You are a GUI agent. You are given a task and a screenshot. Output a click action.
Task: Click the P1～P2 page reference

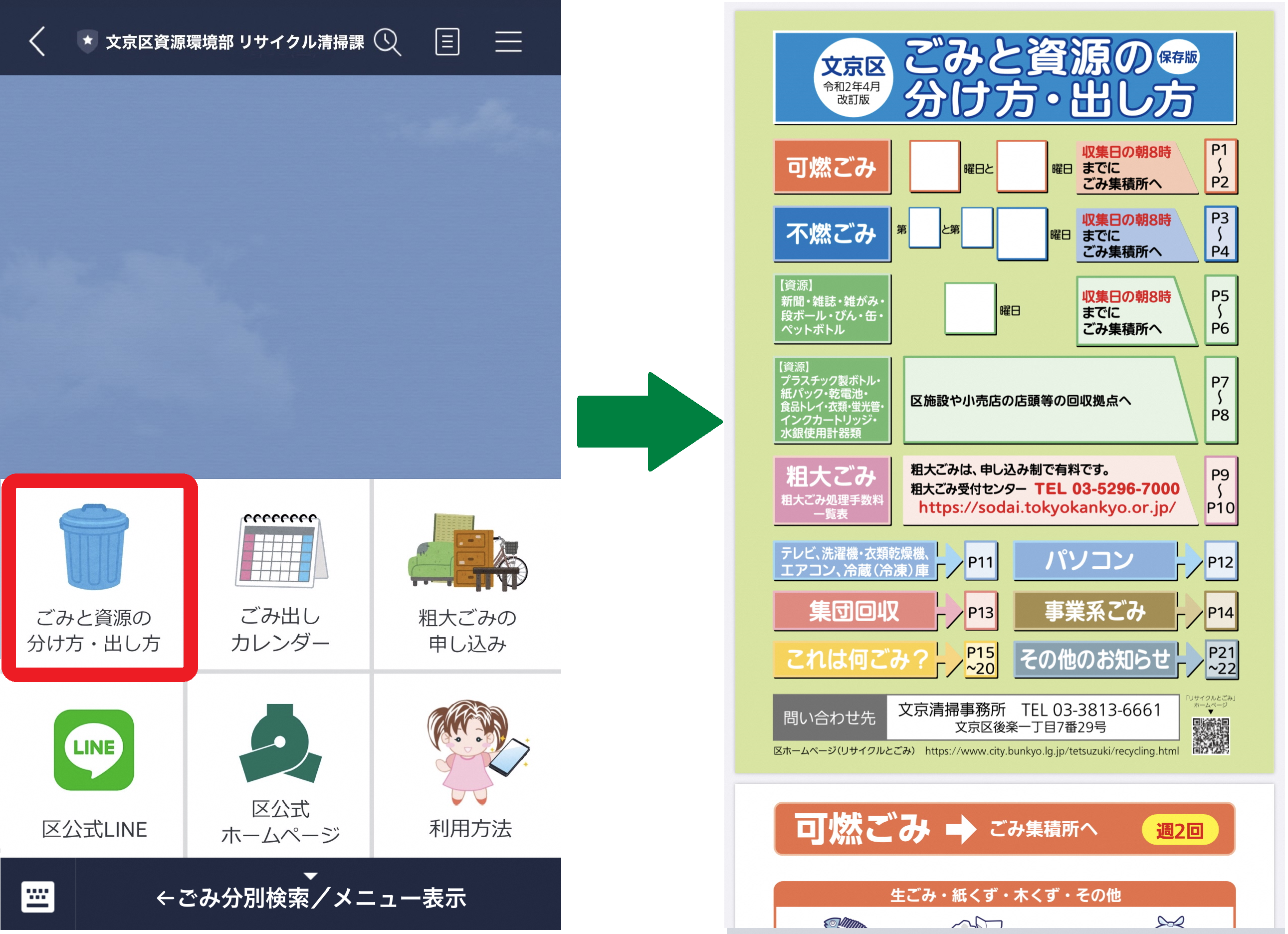tap(1221, 167)
